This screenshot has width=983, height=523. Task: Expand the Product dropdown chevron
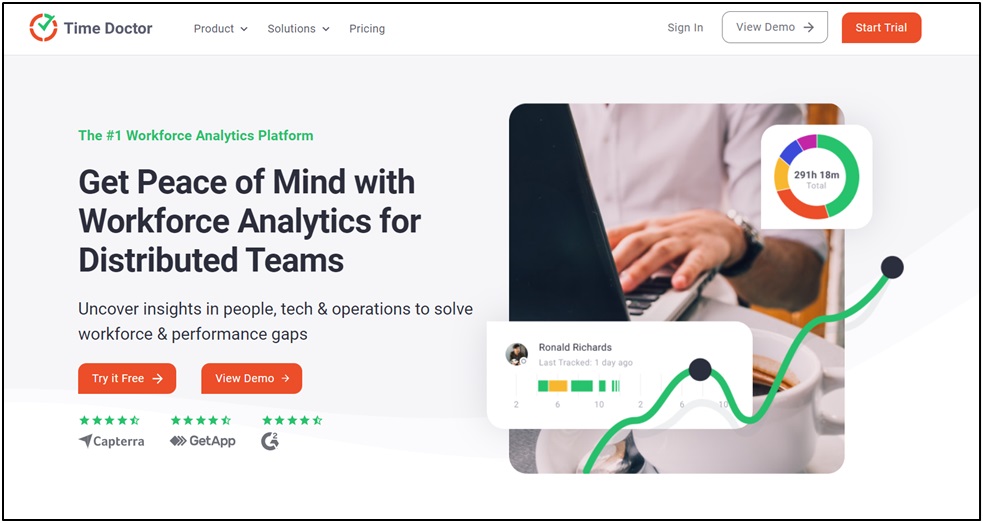(244, 29)
